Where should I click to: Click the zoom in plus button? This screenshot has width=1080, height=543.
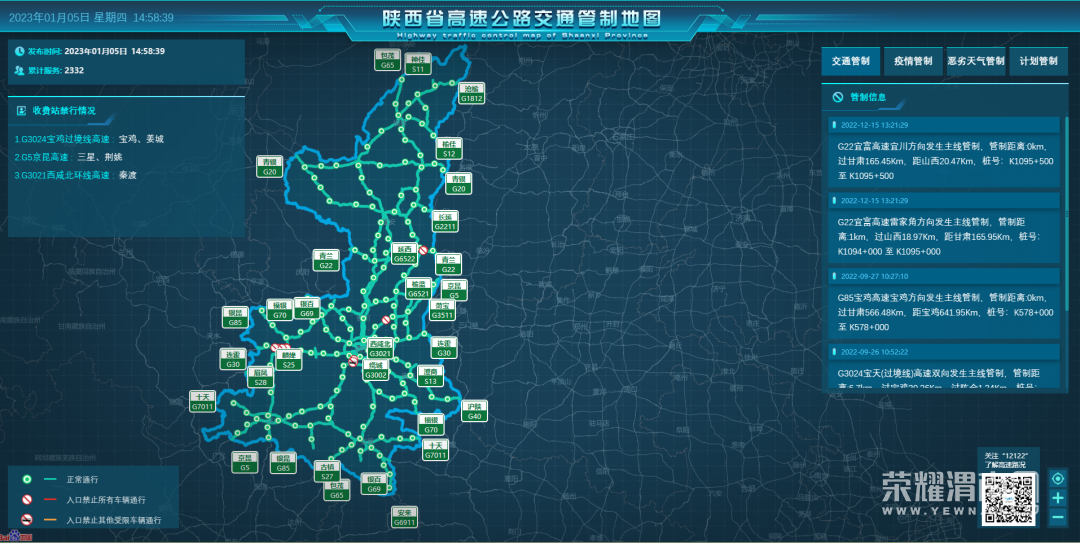[x=1058, y=498]
